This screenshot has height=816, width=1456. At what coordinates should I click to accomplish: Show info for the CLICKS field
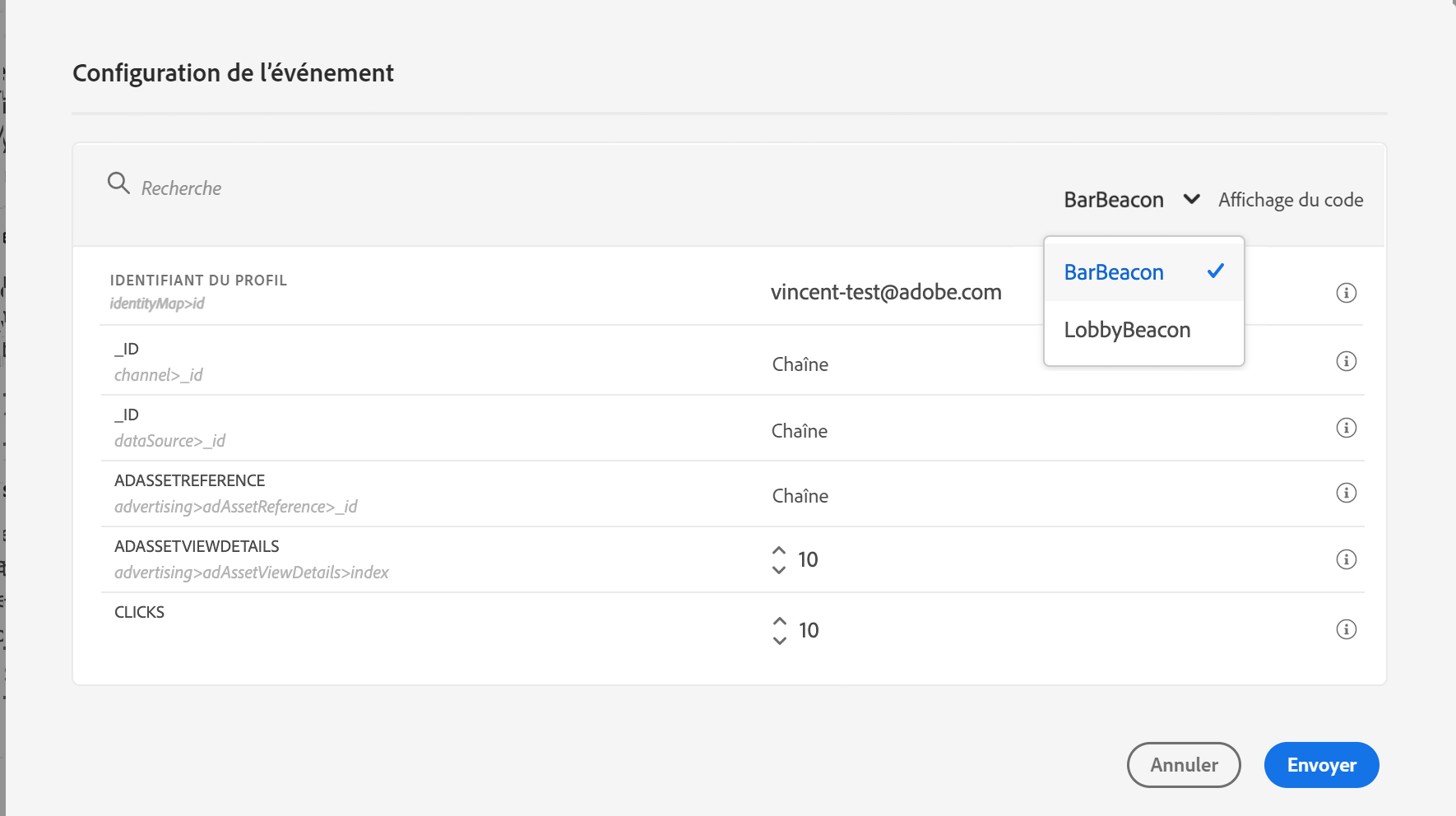[x=1346, y=629]
